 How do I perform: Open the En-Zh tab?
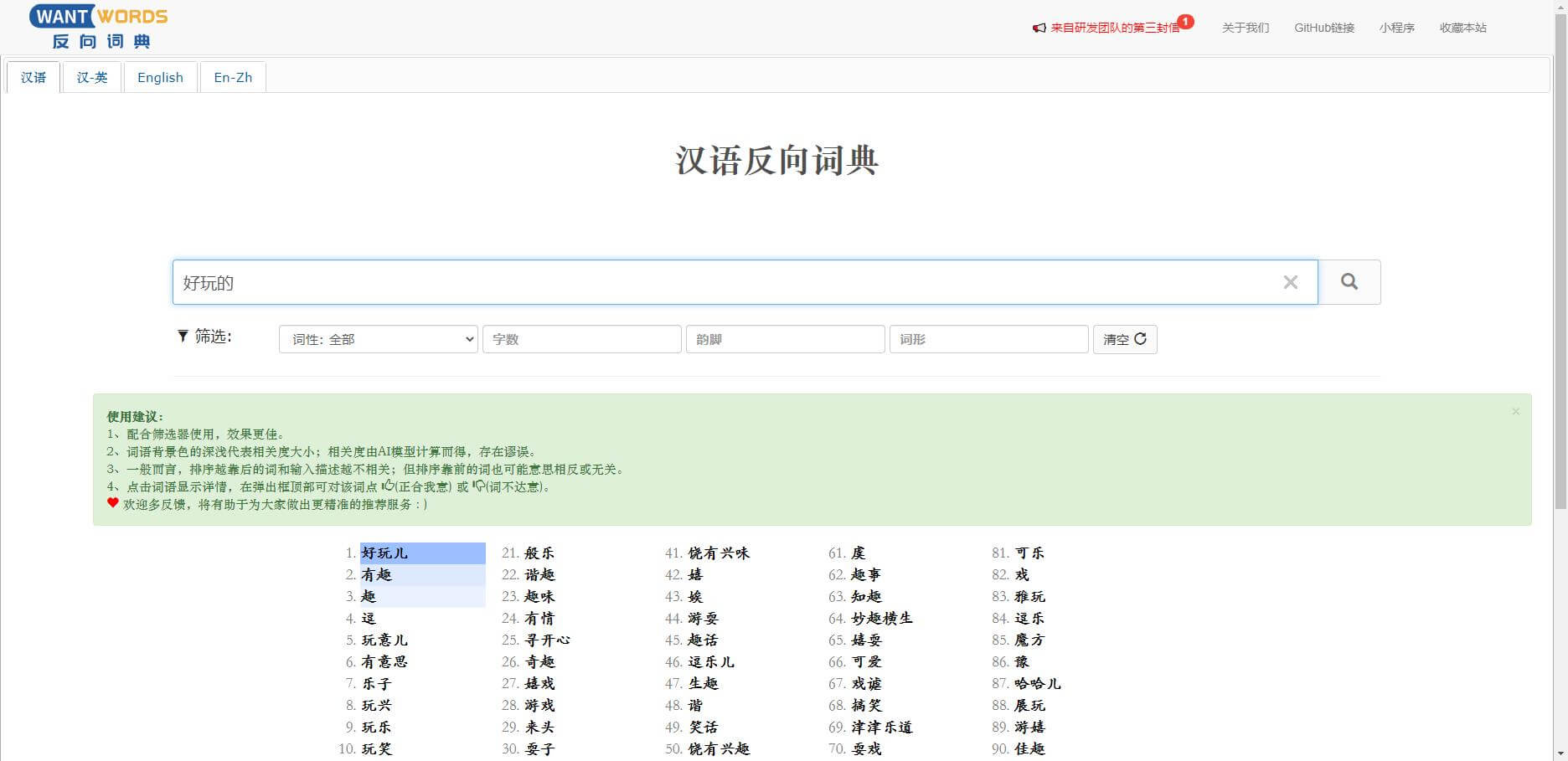pyautogui.click(x=233, y=77)
